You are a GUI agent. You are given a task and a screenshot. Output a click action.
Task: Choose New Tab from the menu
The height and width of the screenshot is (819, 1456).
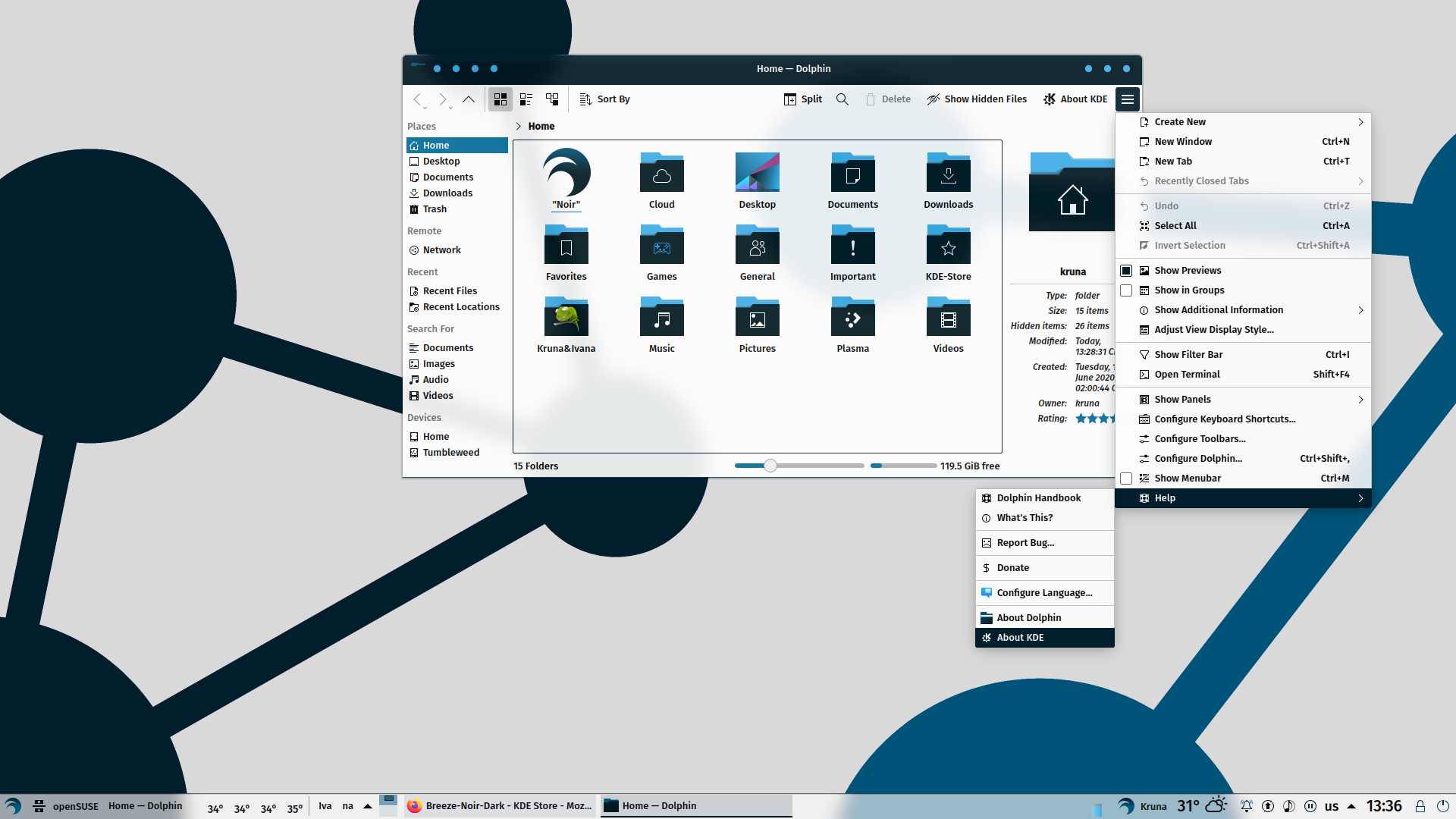[x=1243, y=162]
